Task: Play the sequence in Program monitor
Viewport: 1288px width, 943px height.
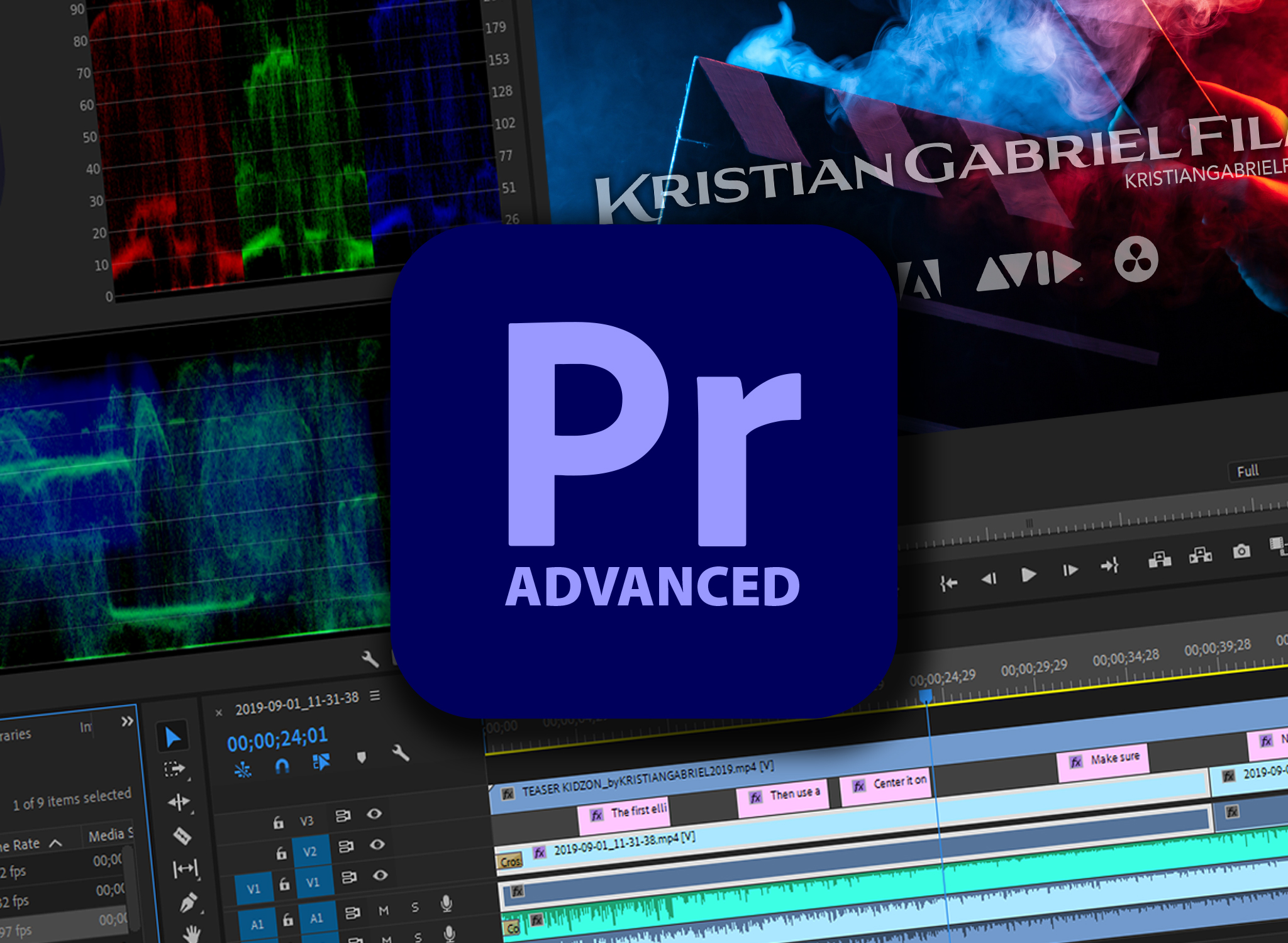Action: 1028,575
